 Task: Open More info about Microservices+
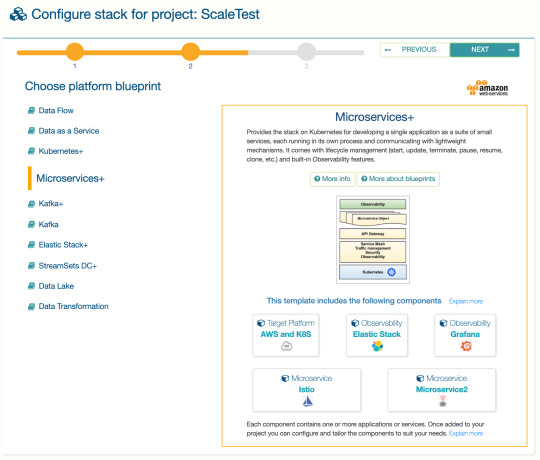(332, 179)
